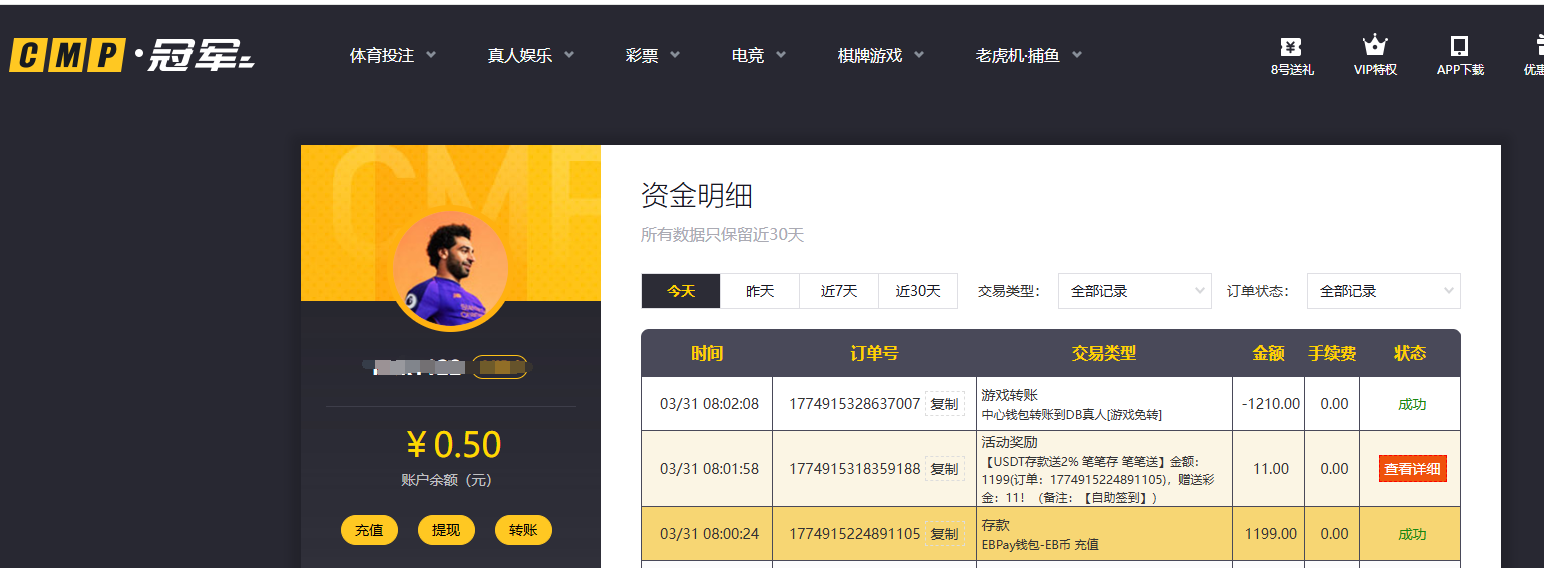
Task: Open the 交易类型 dropdown
Action: [1134, 291]
